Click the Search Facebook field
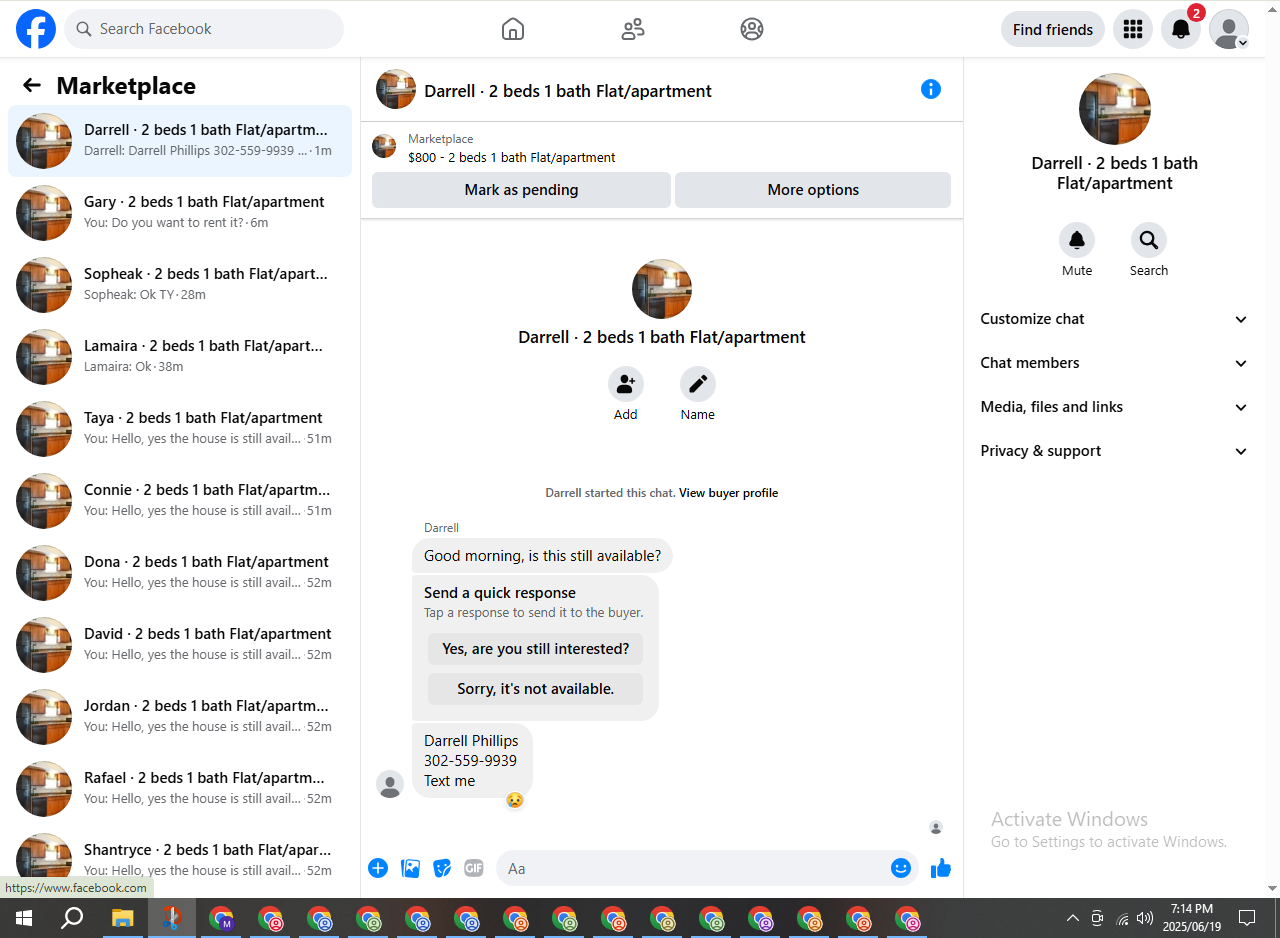This screenshot has height=938, width=1280. [x=204, y=29]
